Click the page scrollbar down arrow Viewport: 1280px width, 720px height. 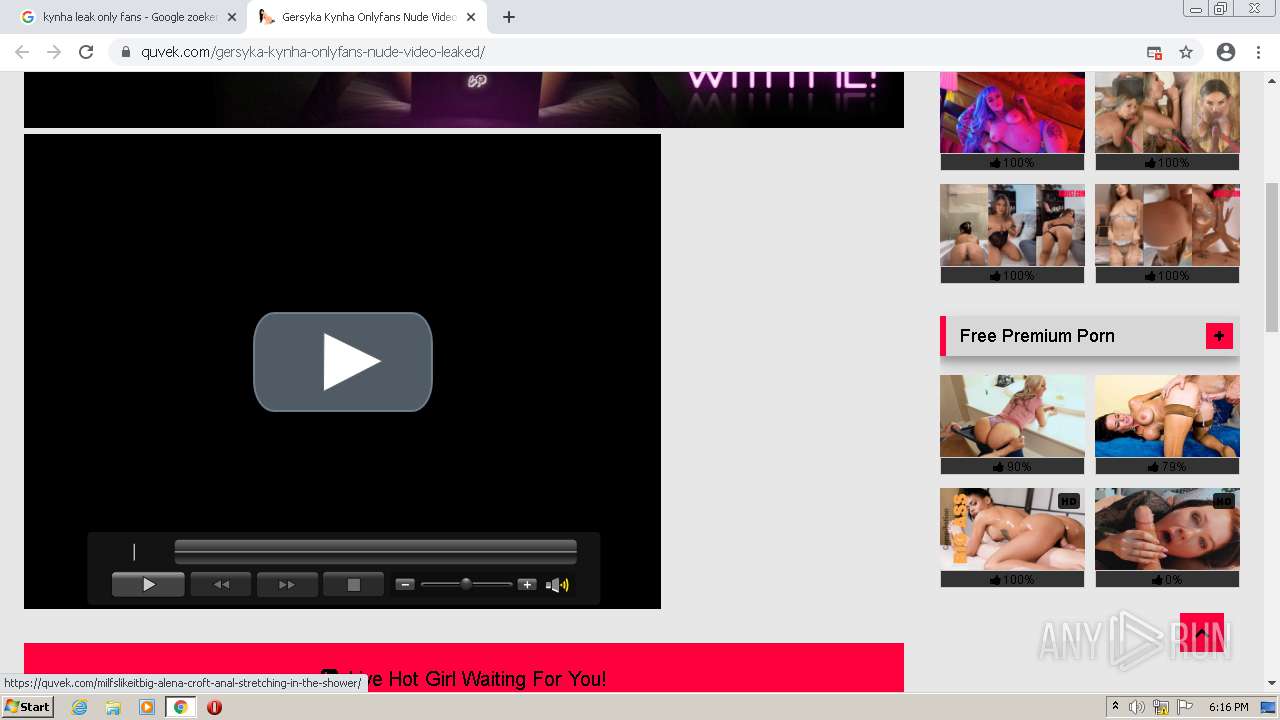pyautogui.click(x=1272, y=684)
